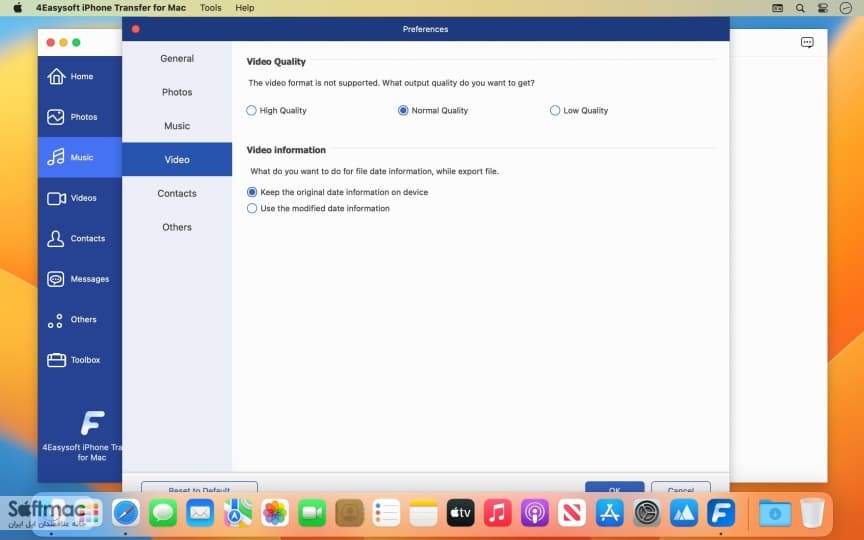Select the Video preferences tab
This screenshot has width=864, height=540.
pos(177,159)
